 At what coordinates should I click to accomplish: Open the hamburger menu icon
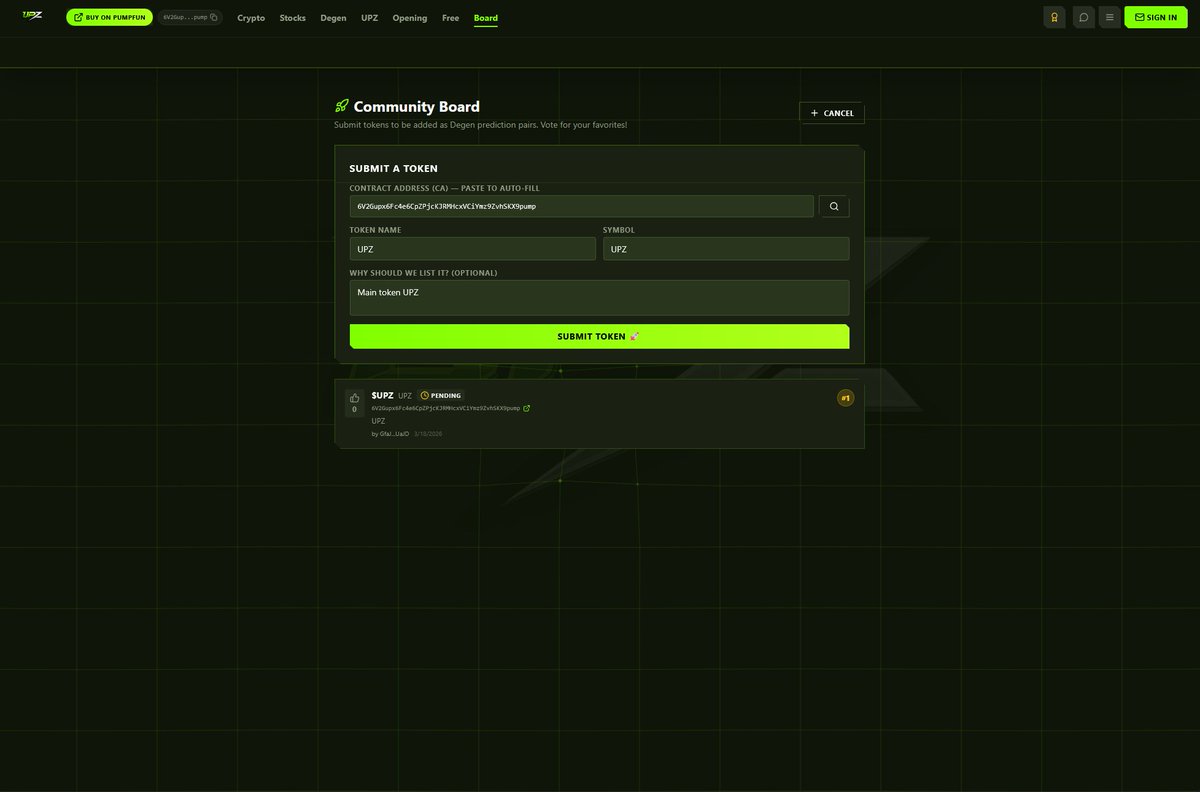(x=1109, y=17)
